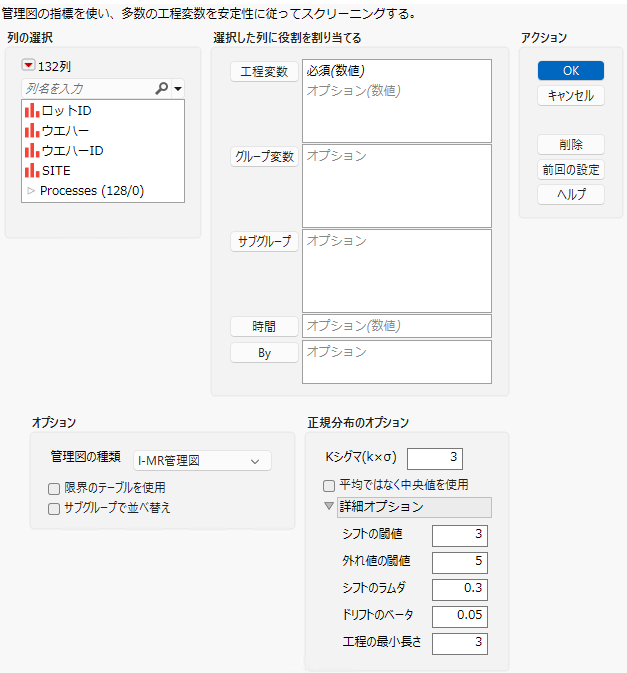
Task: Open the dropdown arrow next to search icon
Action: (178, 89)
